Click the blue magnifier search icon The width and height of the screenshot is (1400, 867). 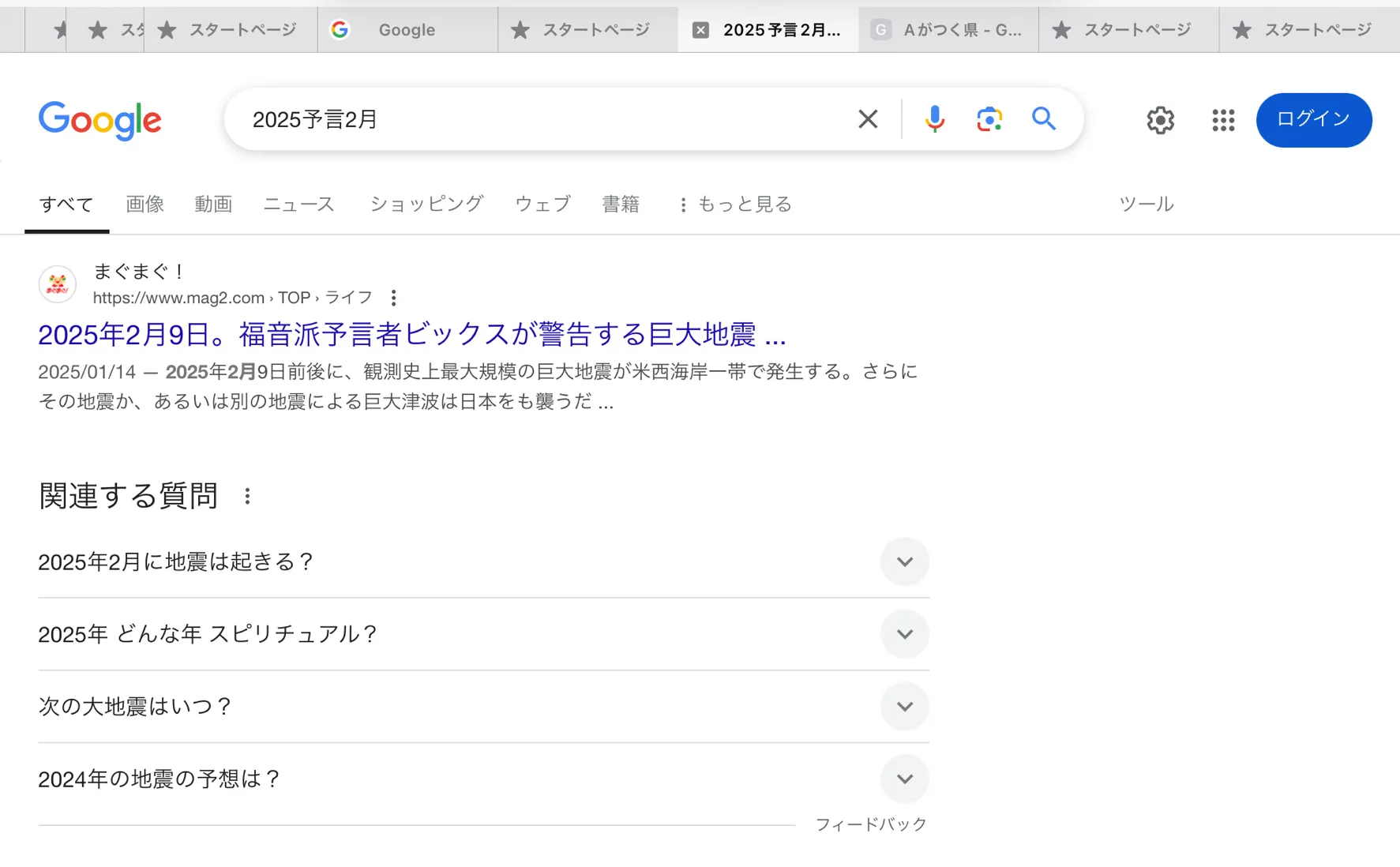point(1044,119)
